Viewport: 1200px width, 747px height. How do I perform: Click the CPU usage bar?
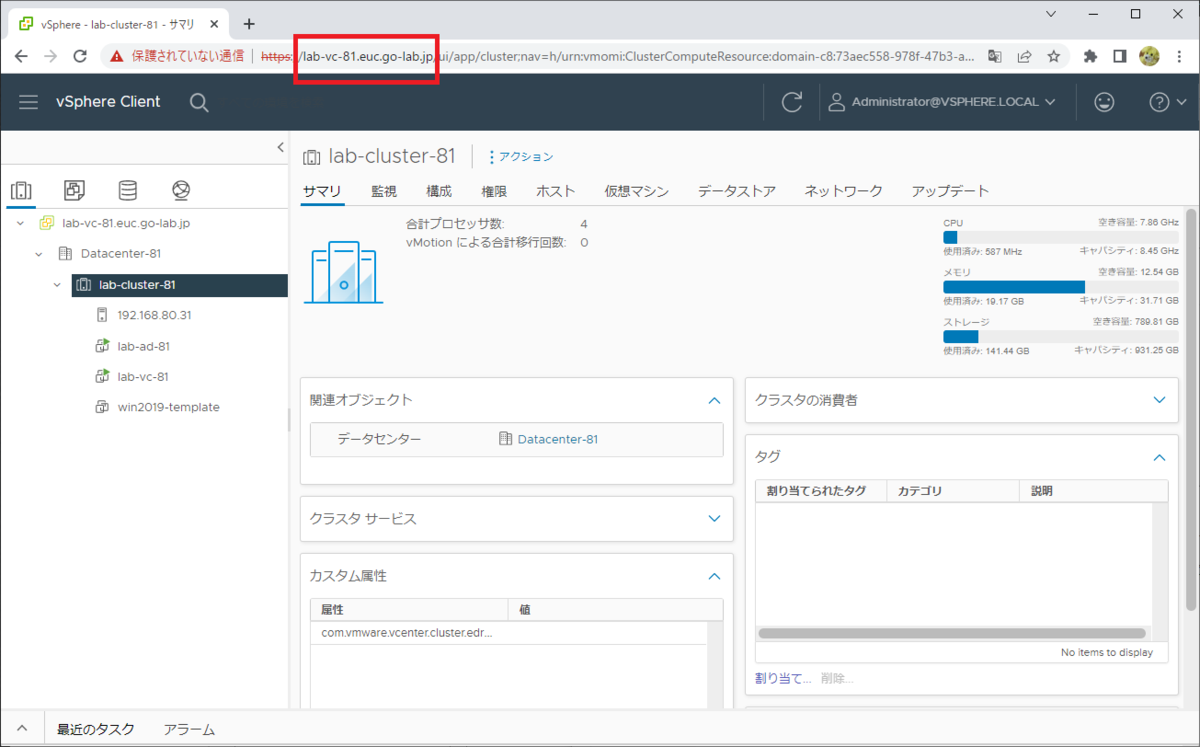(x=1060, y=237)
